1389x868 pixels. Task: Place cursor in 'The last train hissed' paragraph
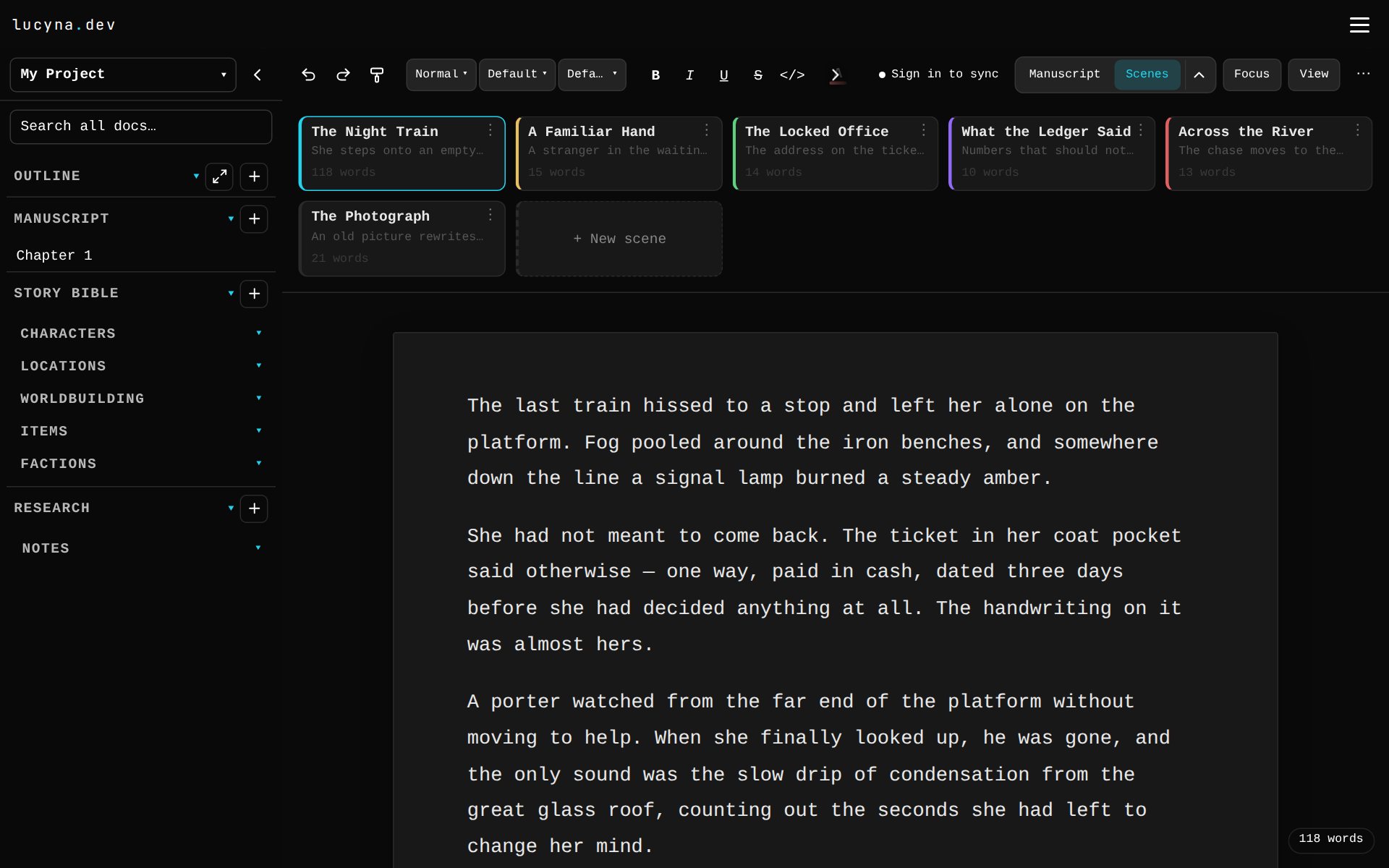(812, 442)
